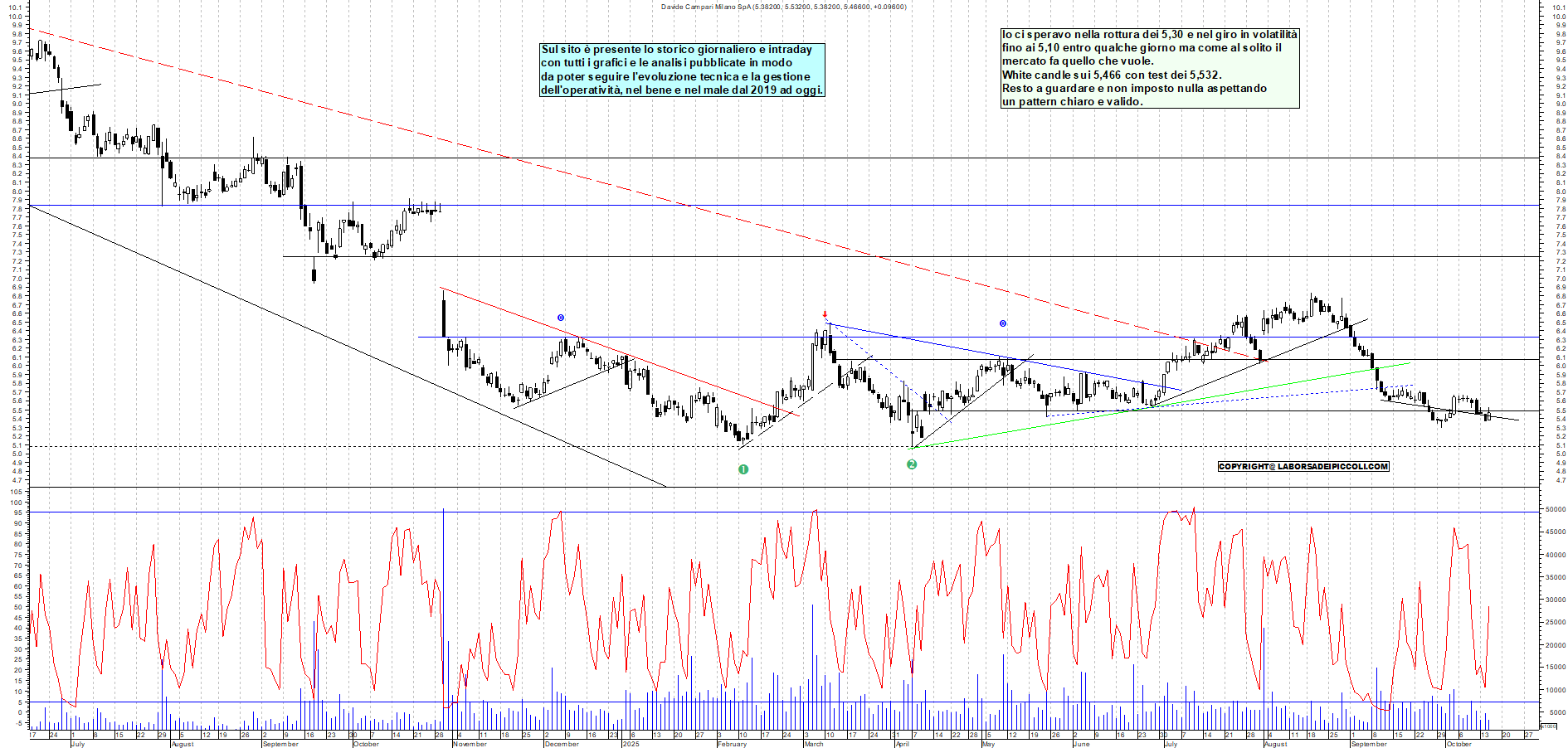Click the June label on the time axis

pos(1081,744)
